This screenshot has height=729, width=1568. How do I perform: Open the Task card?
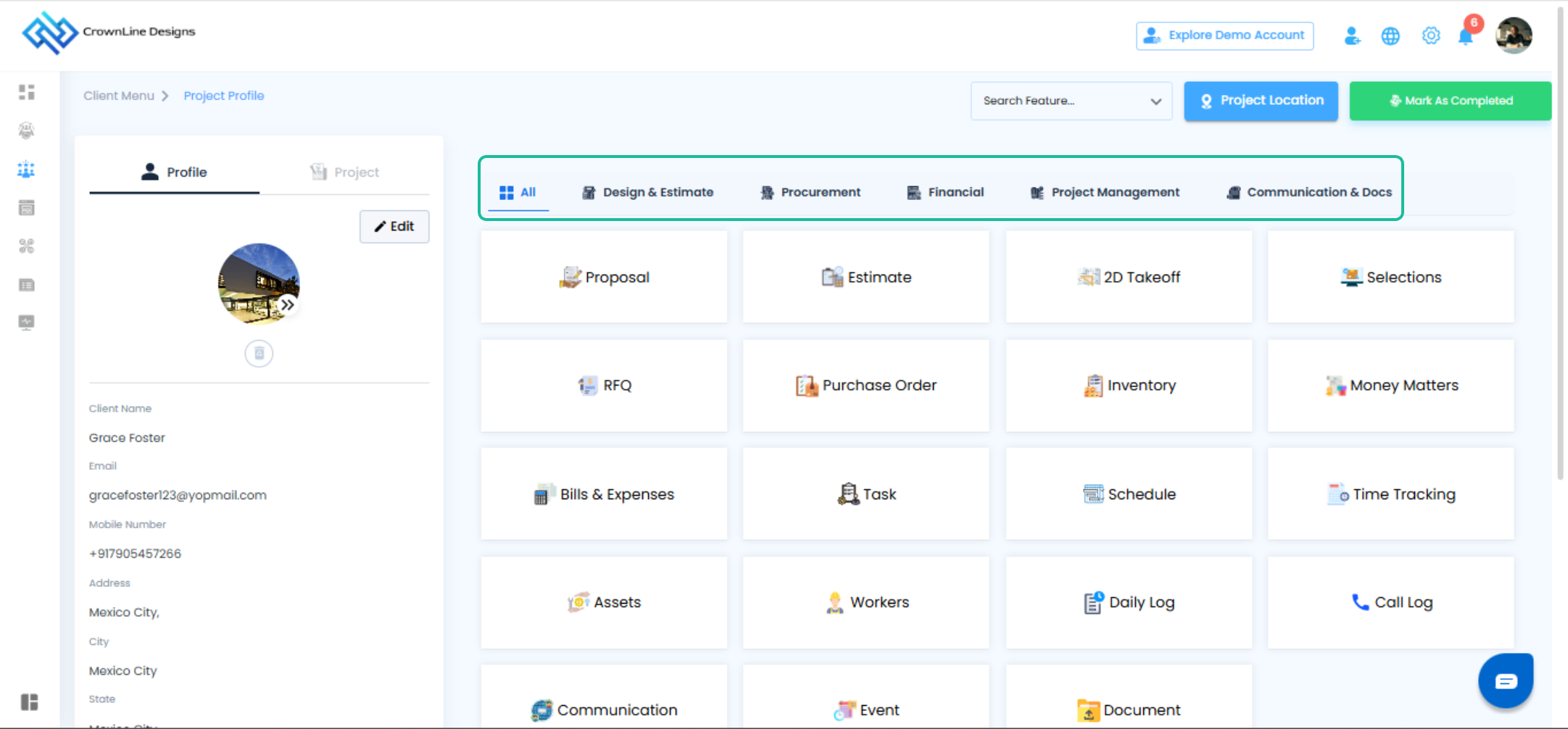point(866,493)
